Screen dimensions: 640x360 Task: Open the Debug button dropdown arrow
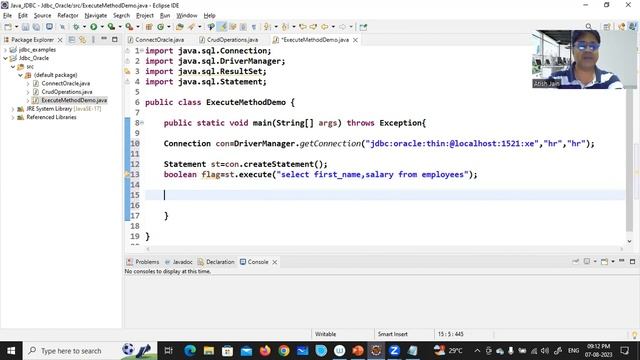point(84,27)
